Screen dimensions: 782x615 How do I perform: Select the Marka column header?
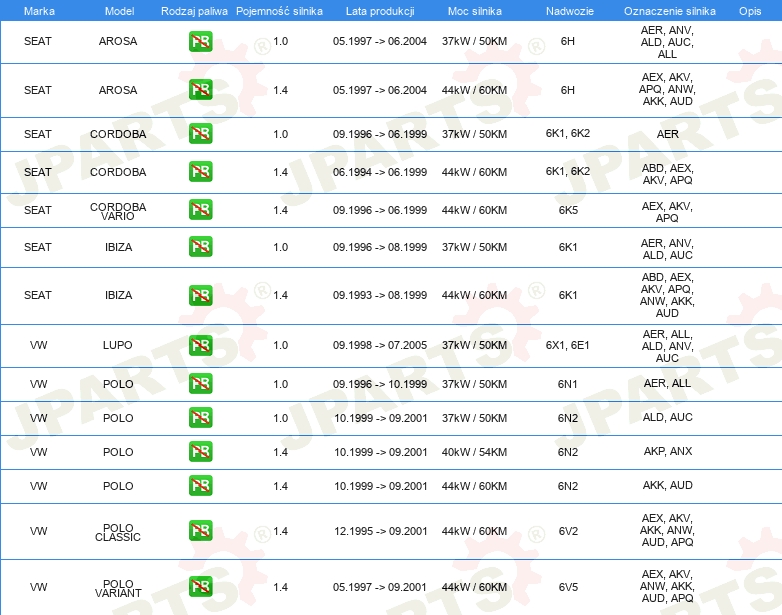(39, 11)
